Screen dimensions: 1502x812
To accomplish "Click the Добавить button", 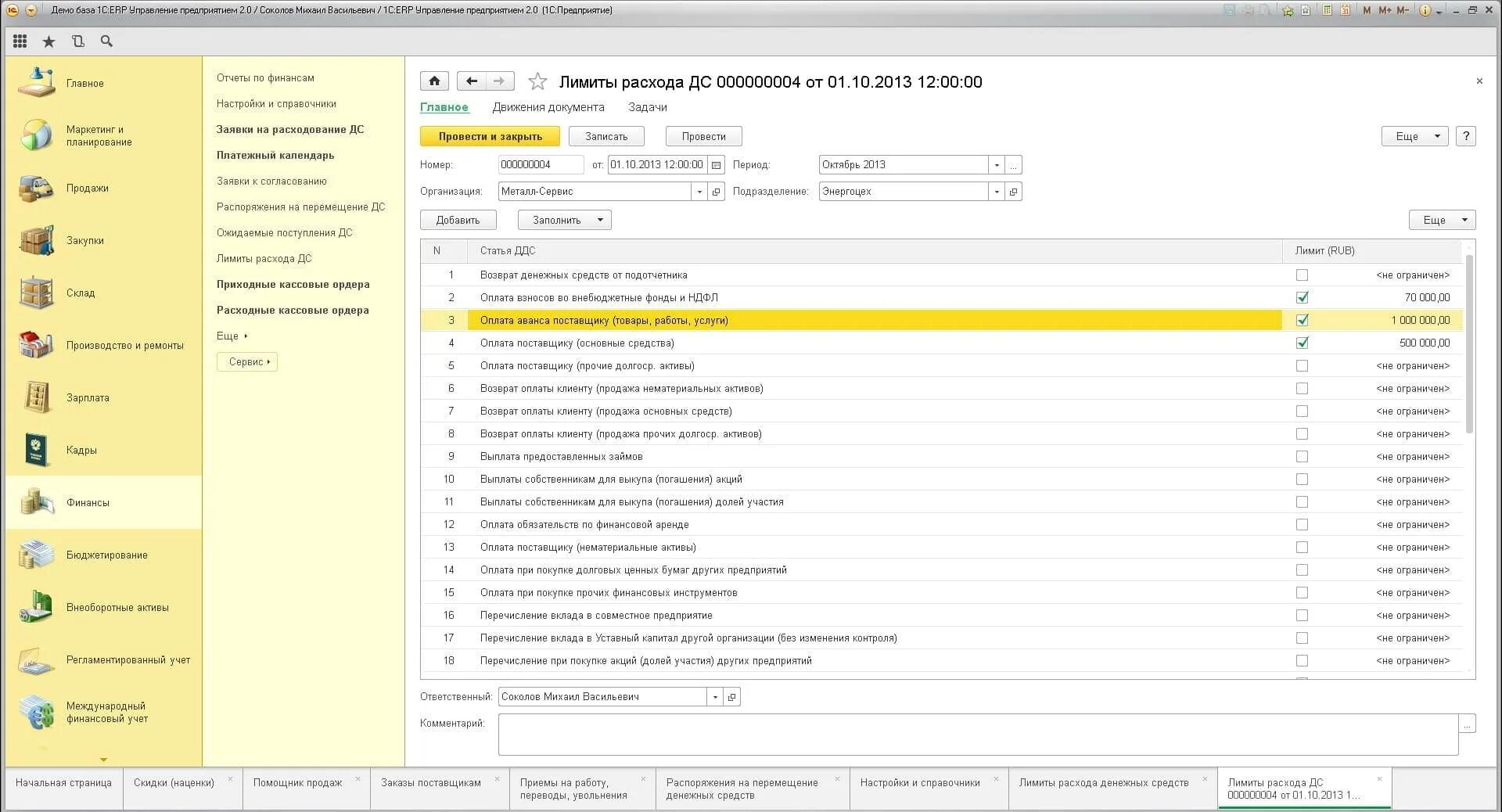I will pyautogui.click(x=458, y=220).
